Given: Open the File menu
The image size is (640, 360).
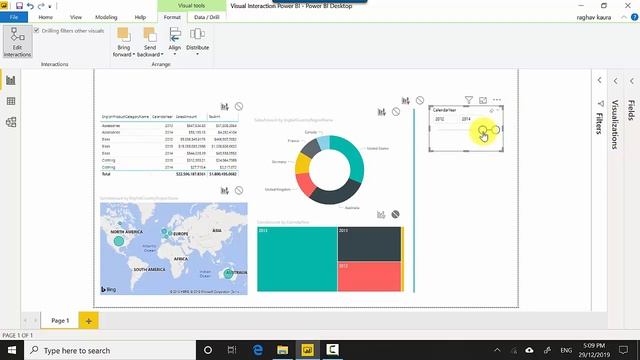Looking at the screenshot, I should [14, 17].
